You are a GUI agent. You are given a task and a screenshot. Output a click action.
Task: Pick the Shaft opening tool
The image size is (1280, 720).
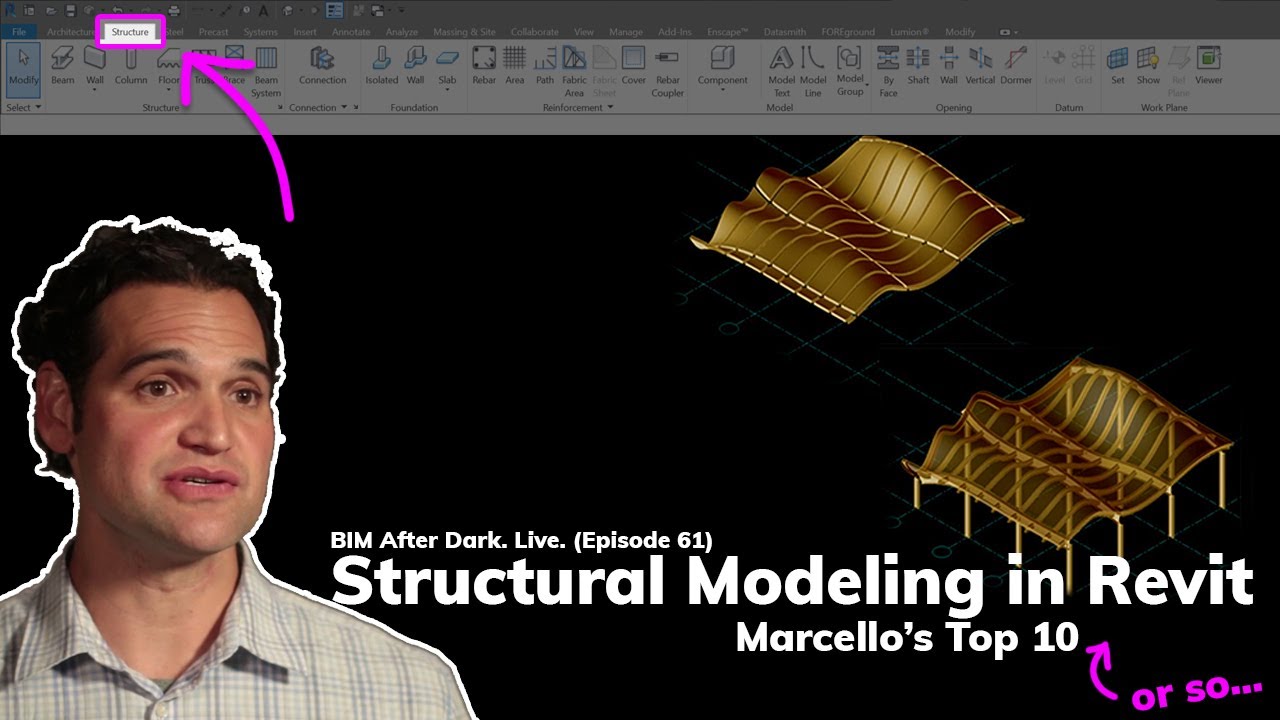[x=918, y=65]
